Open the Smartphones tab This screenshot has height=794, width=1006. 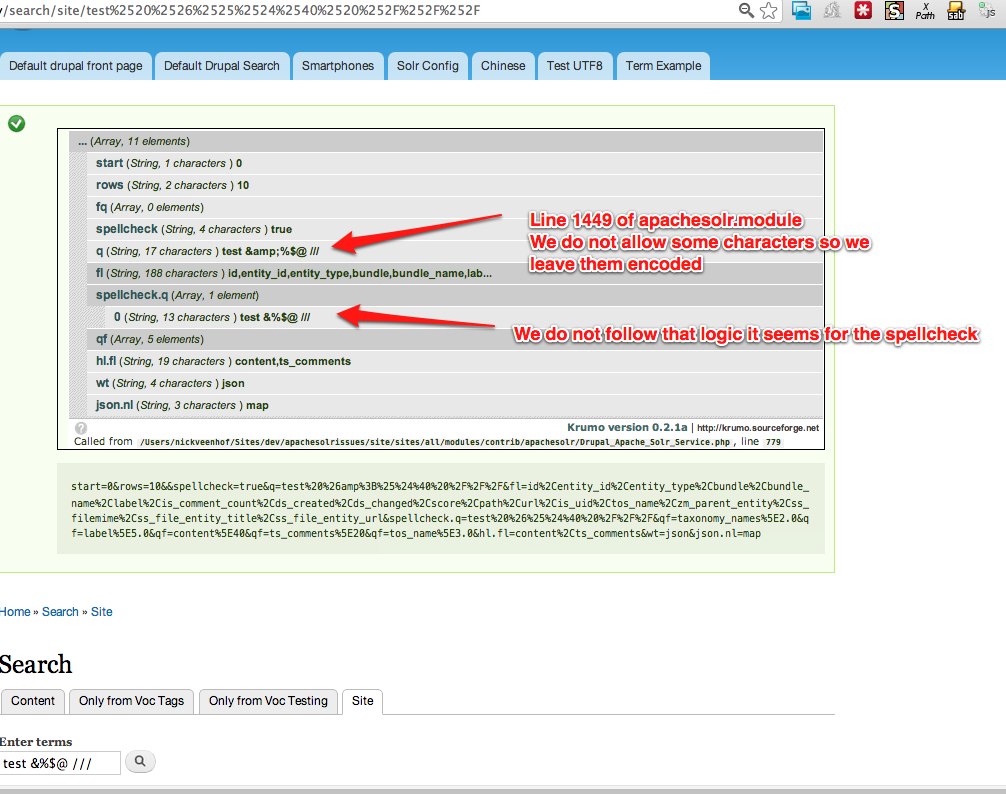pyautogui.click(x=338, y=65)
